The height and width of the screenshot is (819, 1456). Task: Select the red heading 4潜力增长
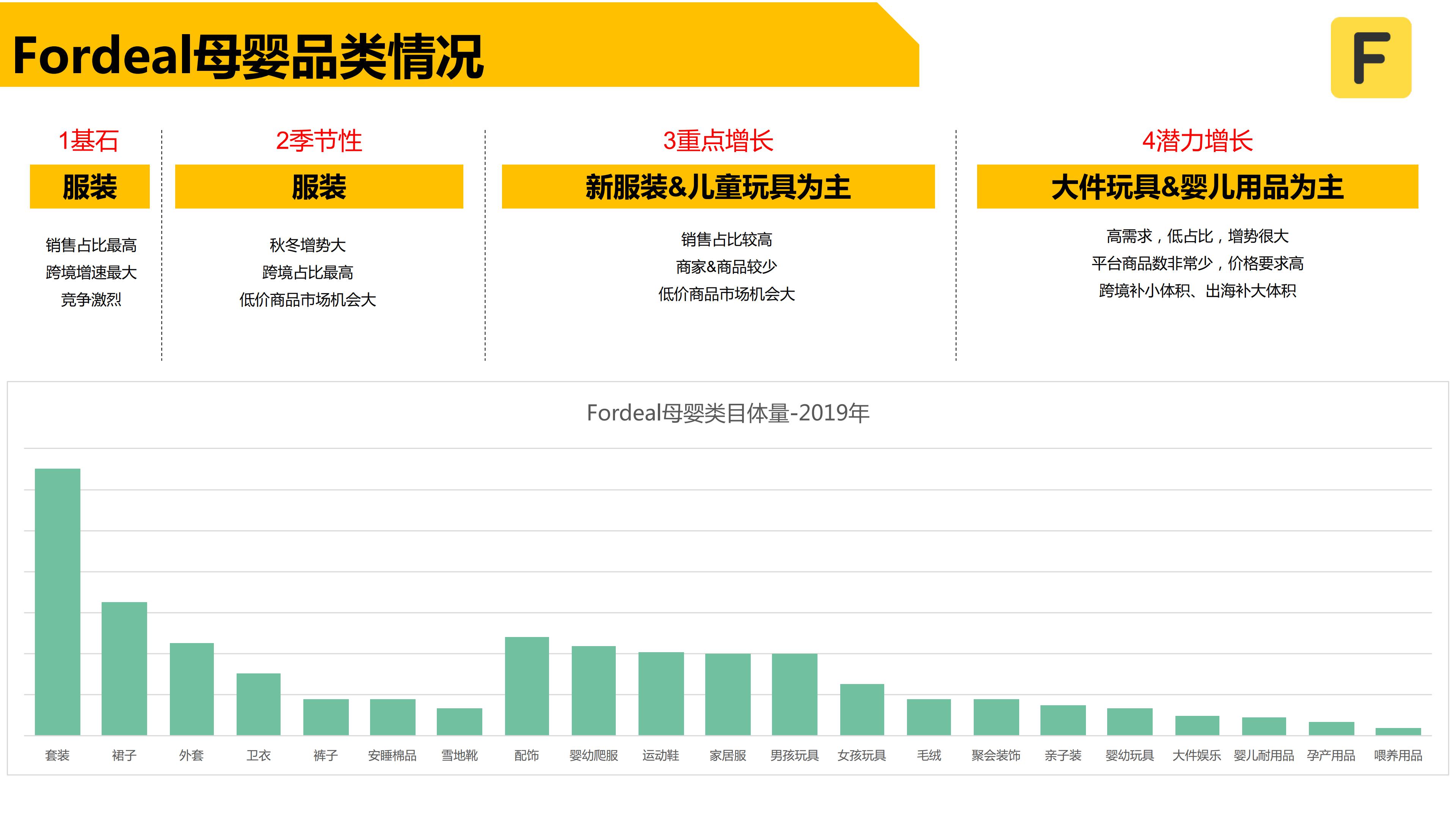1197,141
